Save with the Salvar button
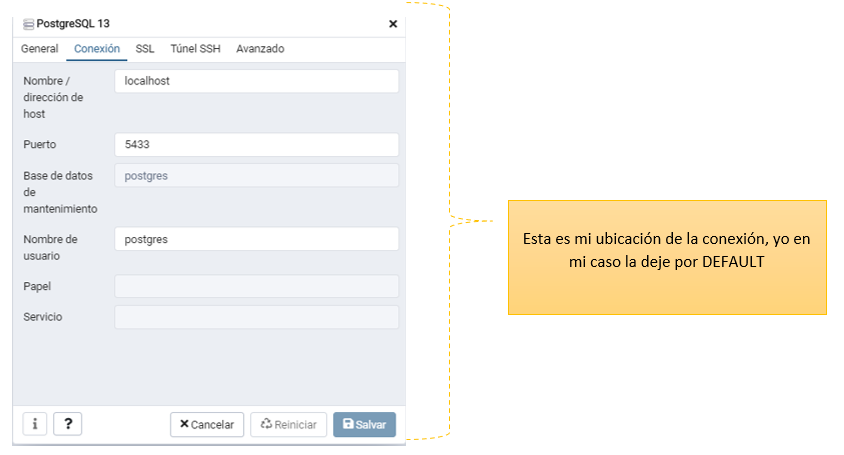This screenshot has height=455, width=844. pos(364,424)
